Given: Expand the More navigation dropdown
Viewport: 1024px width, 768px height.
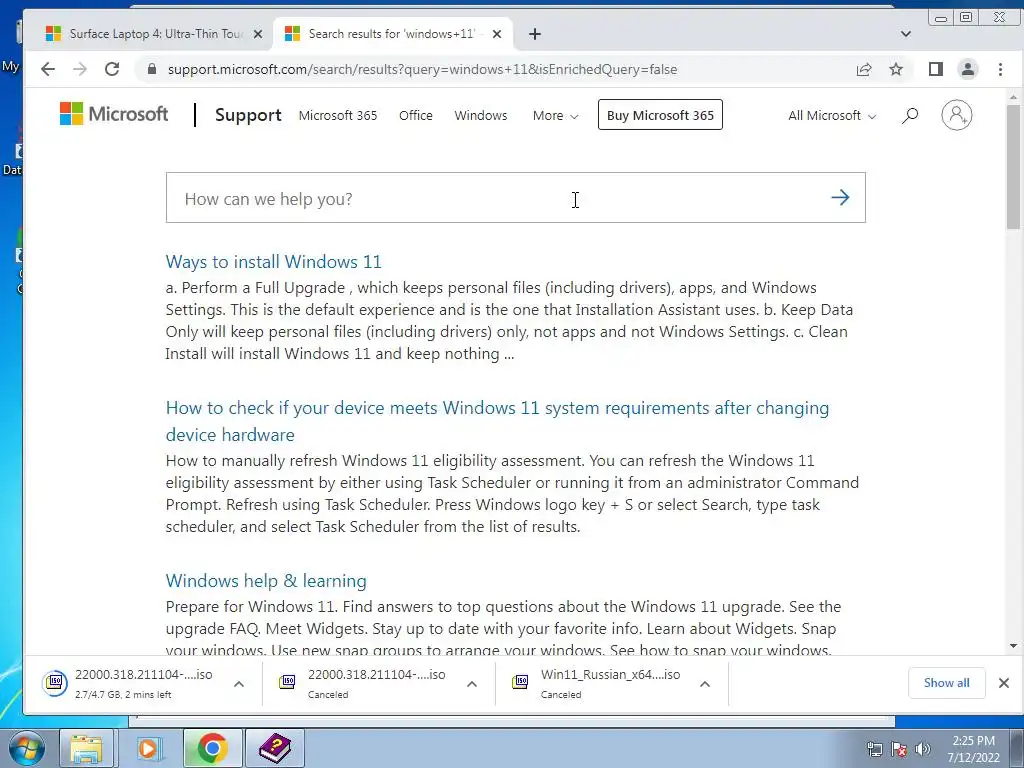Looking at the screenshot, I should click(x=555, y=116).
